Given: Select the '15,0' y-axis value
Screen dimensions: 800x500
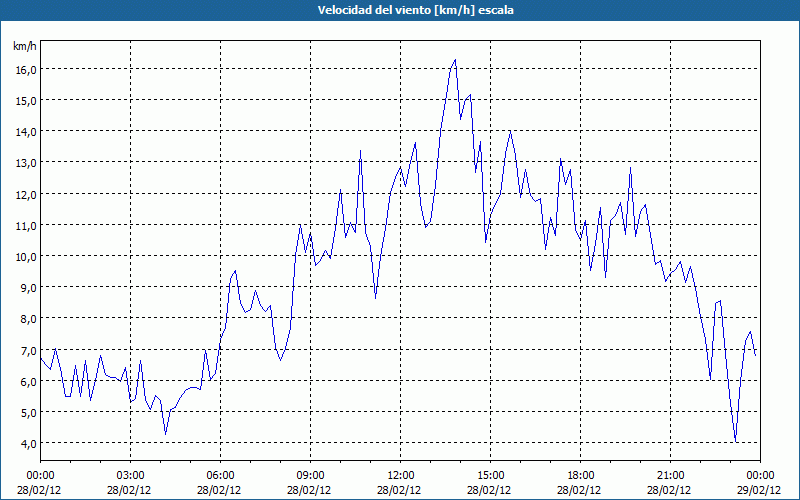Looking at the screenshot, I should (26, 101).
